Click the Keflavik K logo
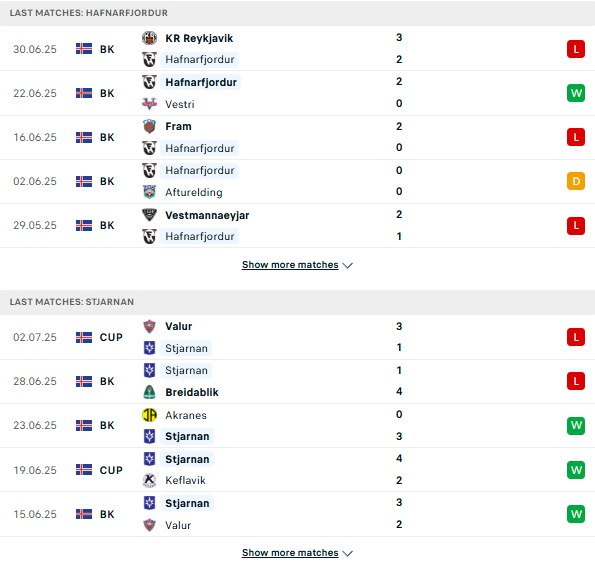 pos(149,480)
